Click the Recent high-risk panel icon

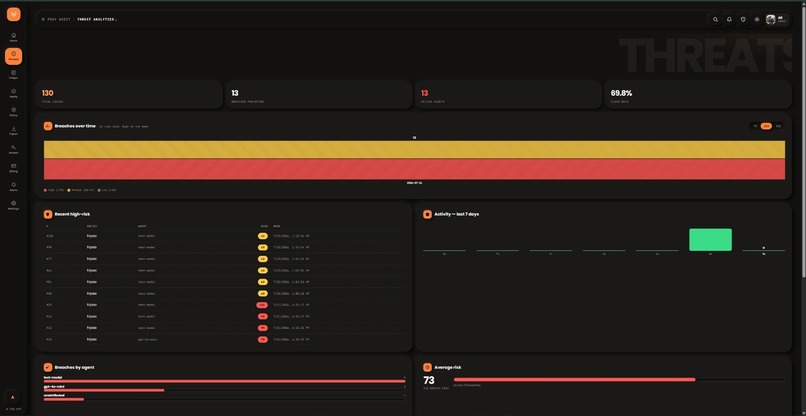[x=48, y=214]
